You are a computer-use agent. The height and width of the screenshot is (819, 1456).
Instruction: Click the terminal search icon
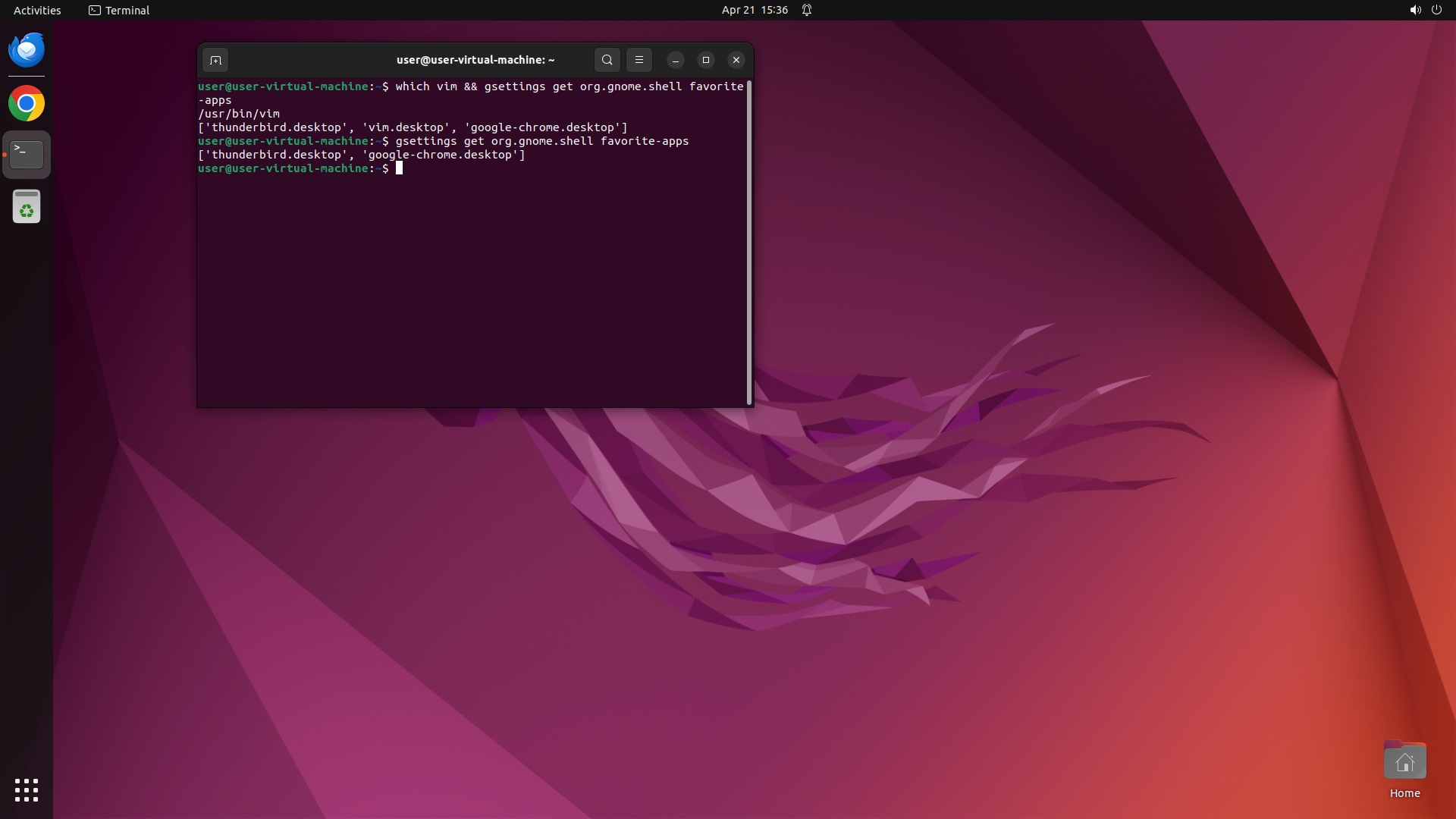click(x=607, y=60)
